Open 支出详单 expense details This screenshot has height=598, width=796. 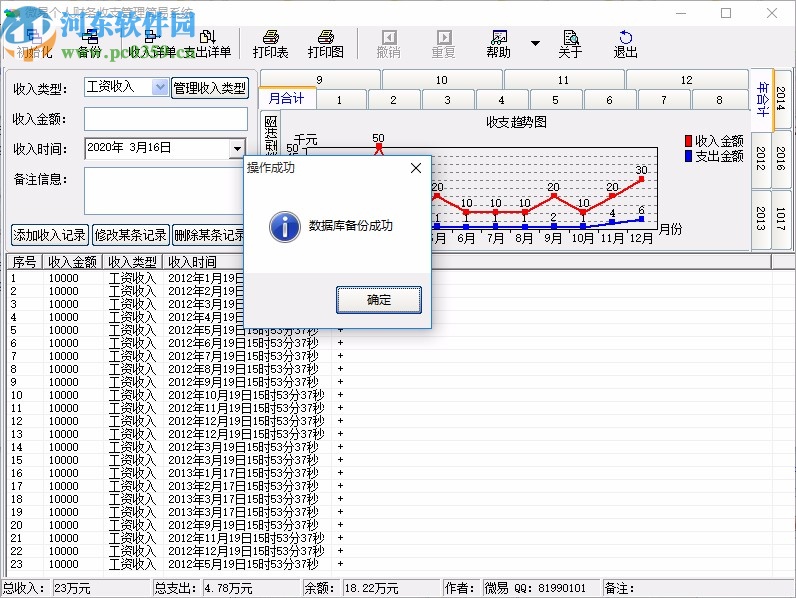click(x=207, y=44)
